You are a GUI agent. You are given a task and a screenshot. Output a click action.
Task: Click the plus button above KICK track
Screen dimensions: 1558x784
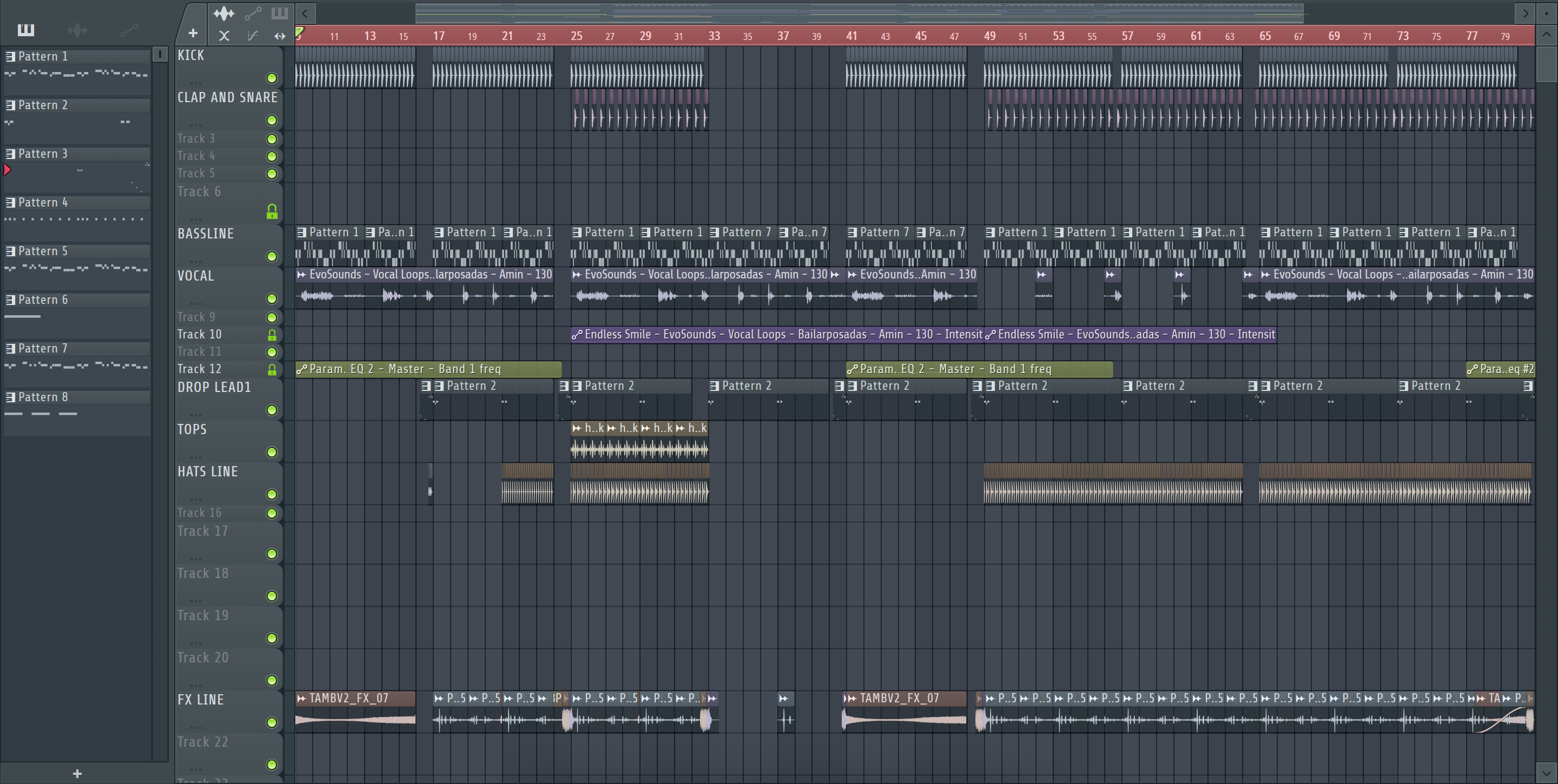[193, 33]
